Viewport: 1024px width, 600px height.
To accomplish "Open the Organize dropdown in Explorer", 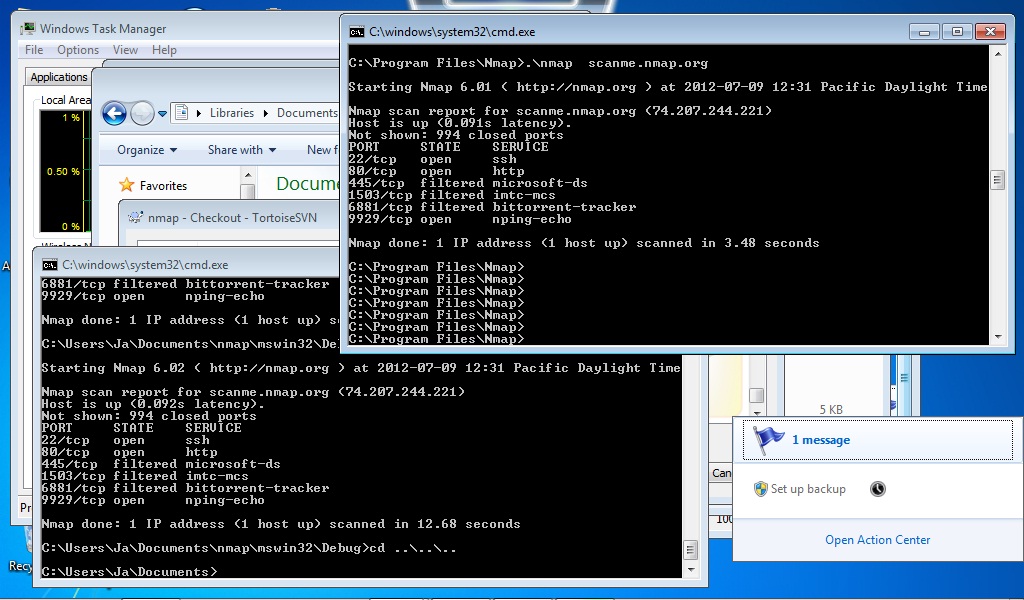I will [x=147, y=150].
